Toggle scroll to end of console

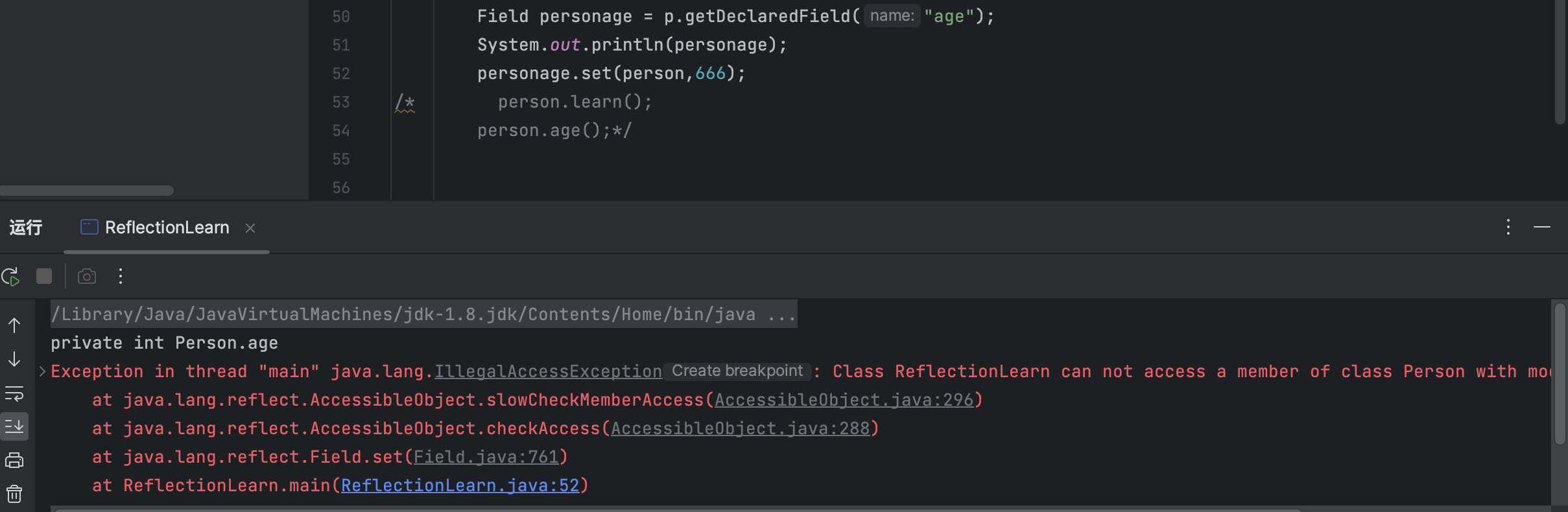[14, 426]
